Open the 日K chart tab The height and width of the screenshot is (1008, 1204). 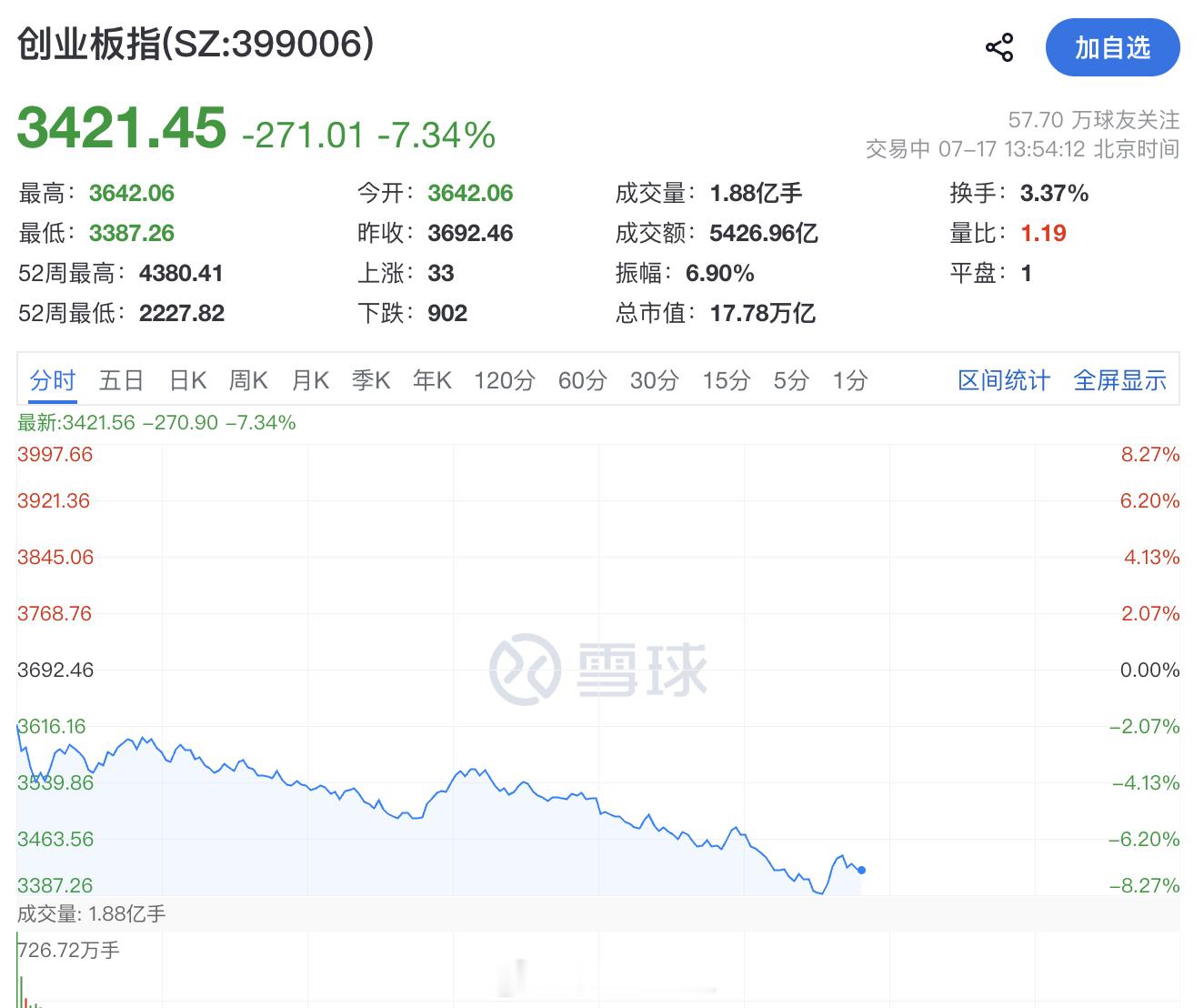[x=188, y=380]
